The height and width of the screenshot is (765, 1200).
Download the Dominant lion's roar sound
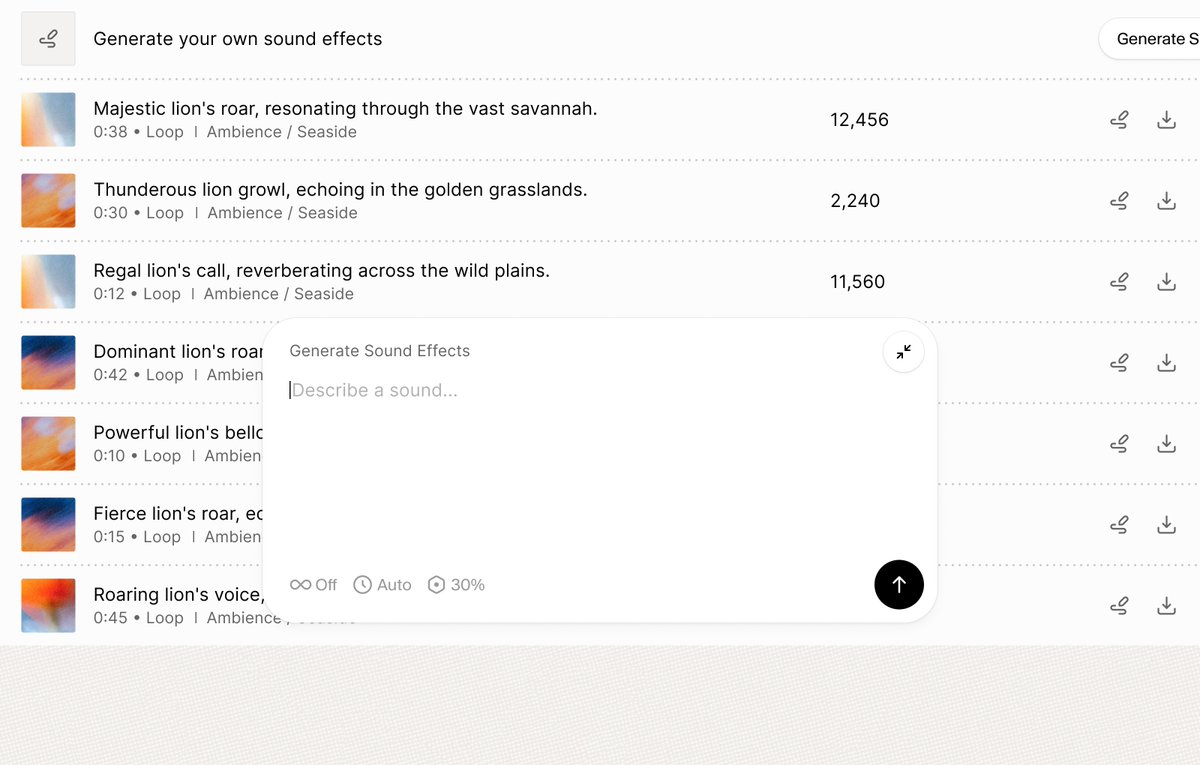pos(1166,363)
